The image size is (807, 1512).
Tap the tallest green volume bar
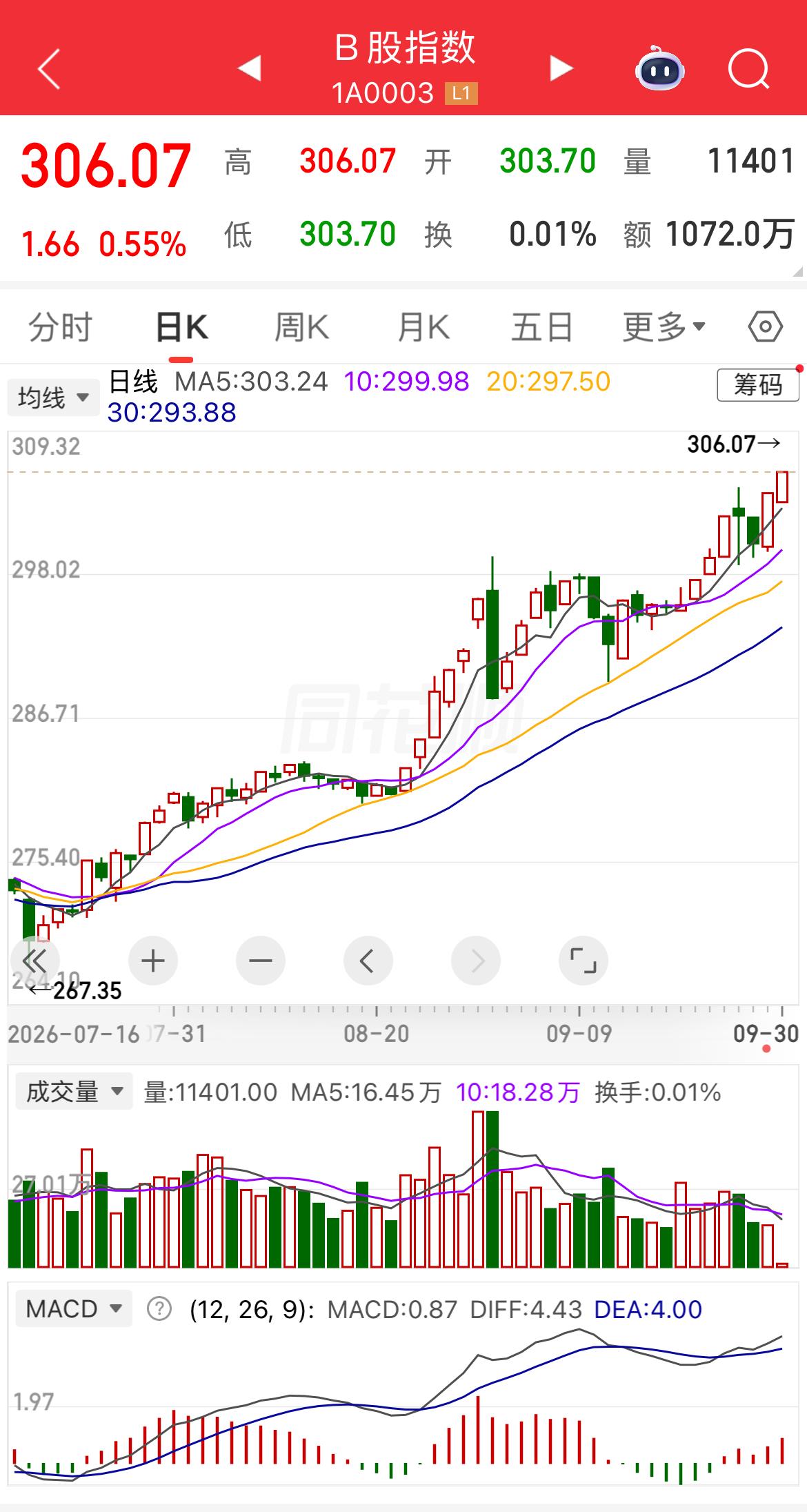[x=492, y=1189]
